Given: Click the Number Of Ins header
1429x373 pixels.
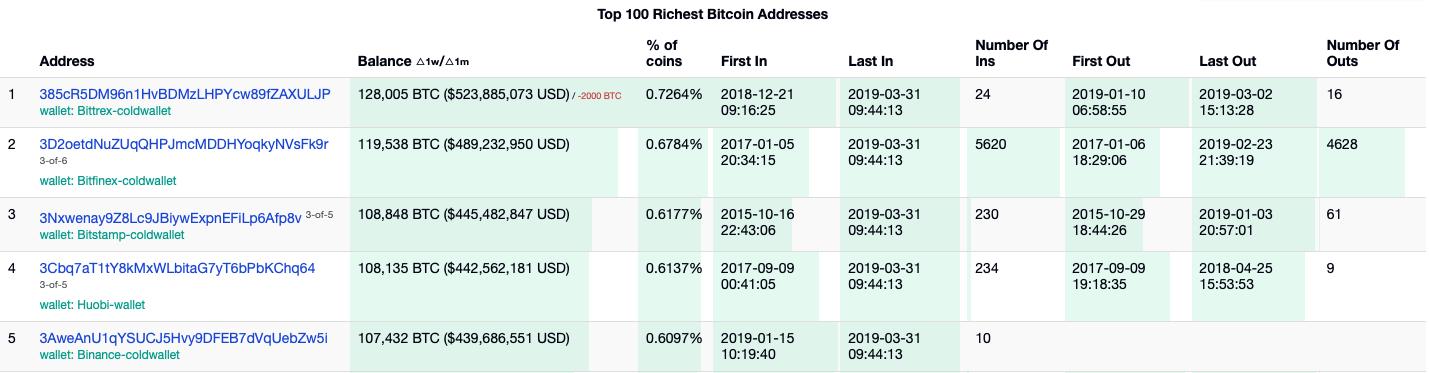Looking at the screenshot, I should click(x=1011, y=53).
